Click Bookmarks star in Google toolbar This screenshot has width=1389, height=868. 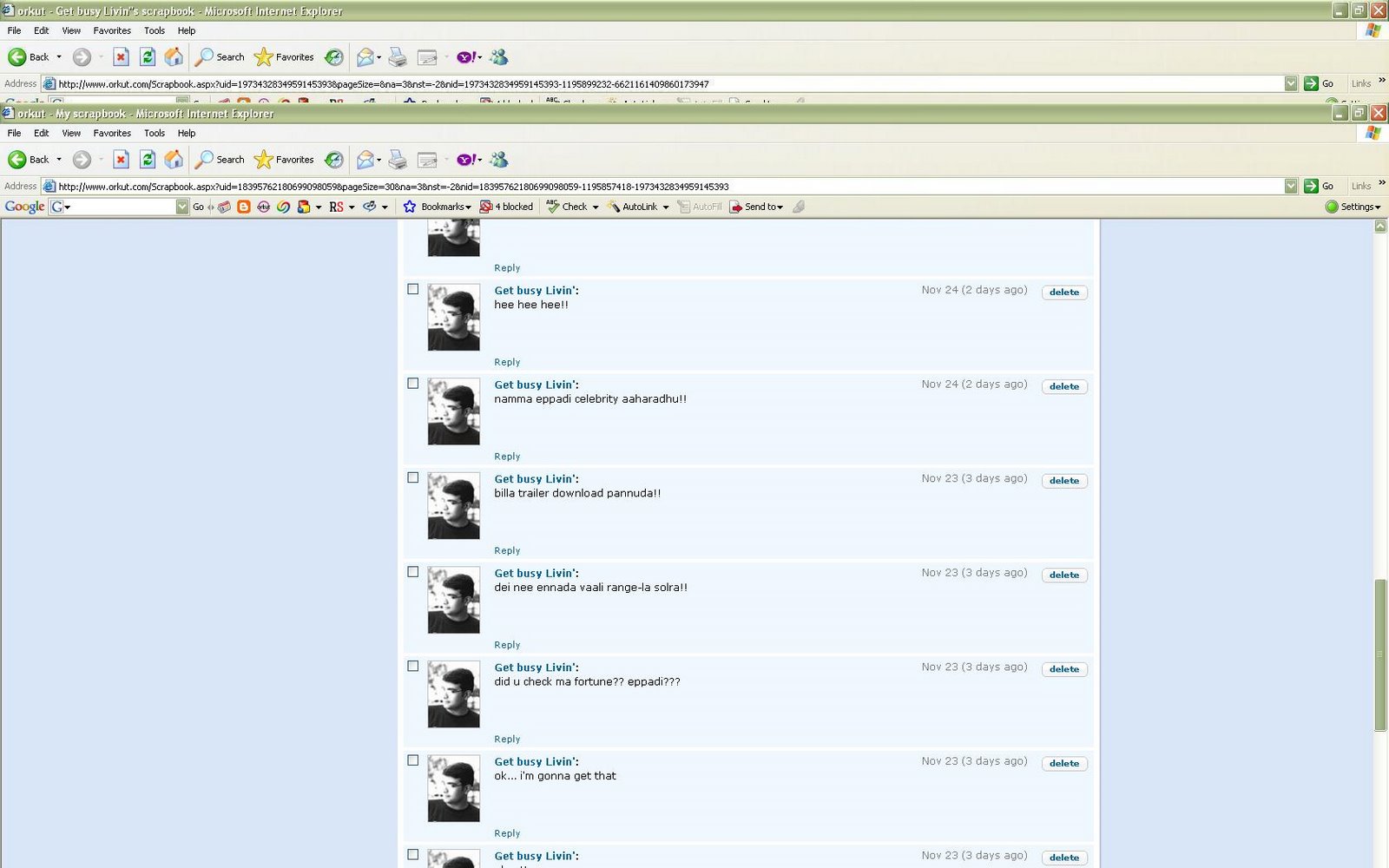coord(410,207)
